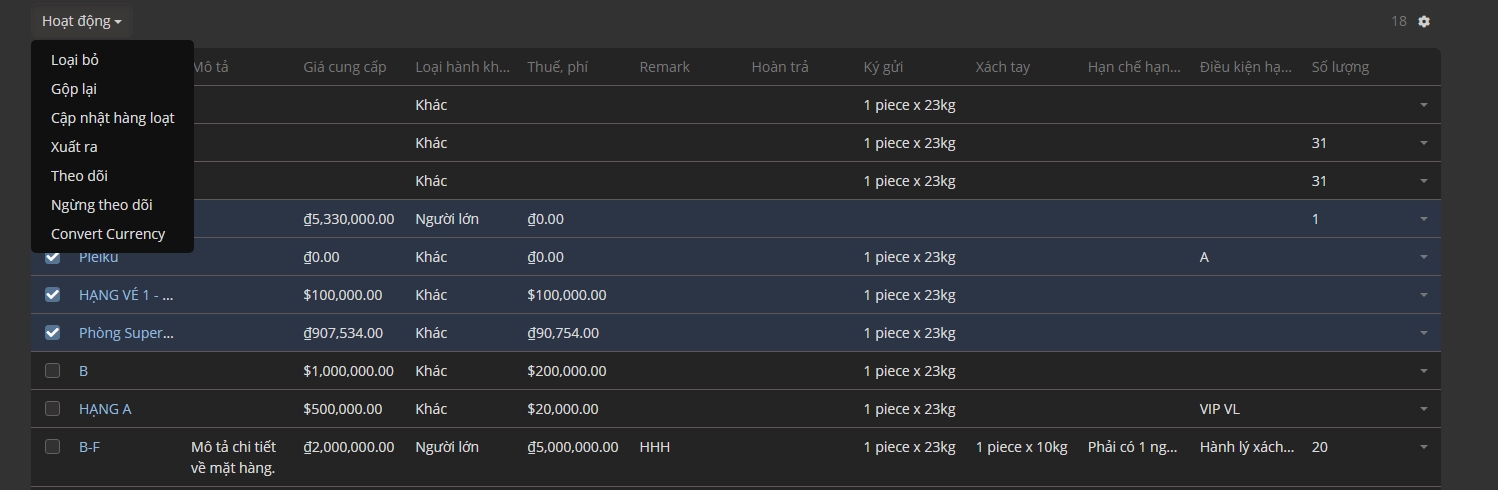This screenshot has height=490, width=1498.
Task: Choose Loại bỏ from the menu
Action: pos(75,60)
